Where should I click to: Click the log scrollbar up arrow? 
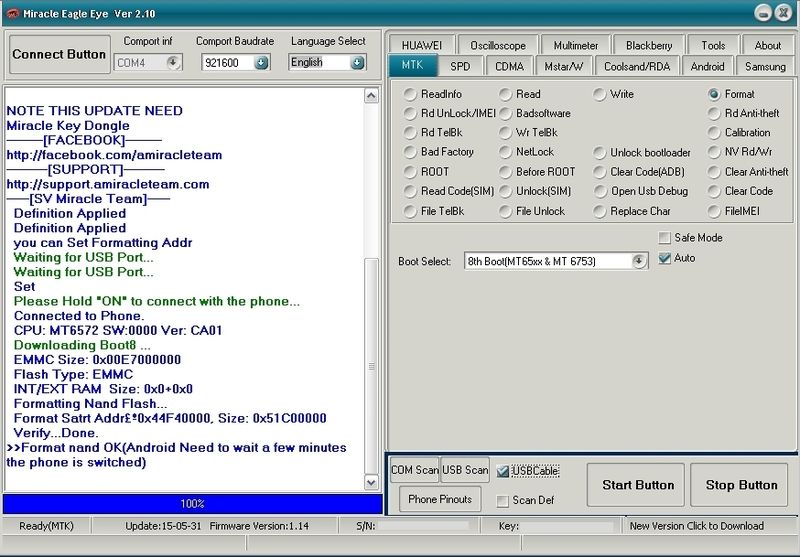click(371, 95)
